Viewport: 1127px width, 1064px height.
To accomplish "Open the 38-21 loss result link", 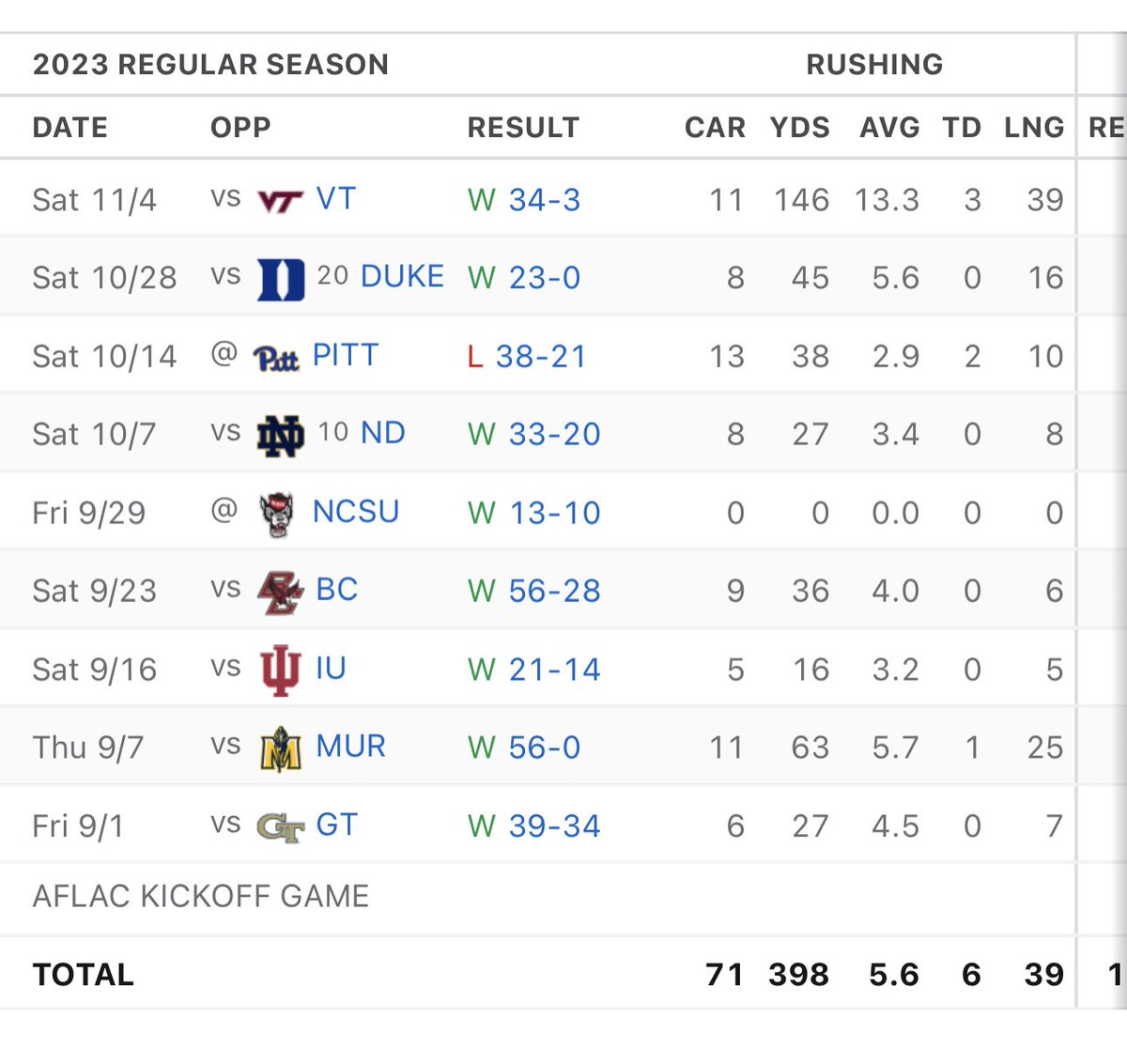I will click(x=541, y=357).
